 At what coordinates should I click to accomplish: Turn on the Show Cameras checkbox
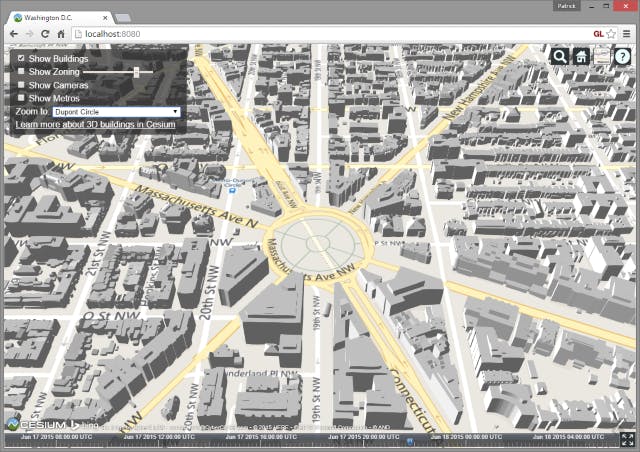[21, 86]
